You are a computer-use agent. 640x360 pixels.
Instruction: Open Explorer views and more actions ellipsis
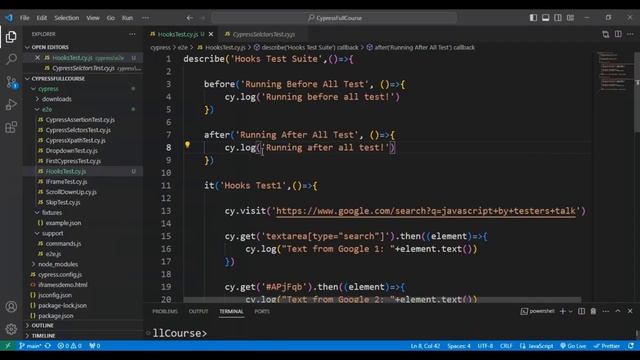132,34
